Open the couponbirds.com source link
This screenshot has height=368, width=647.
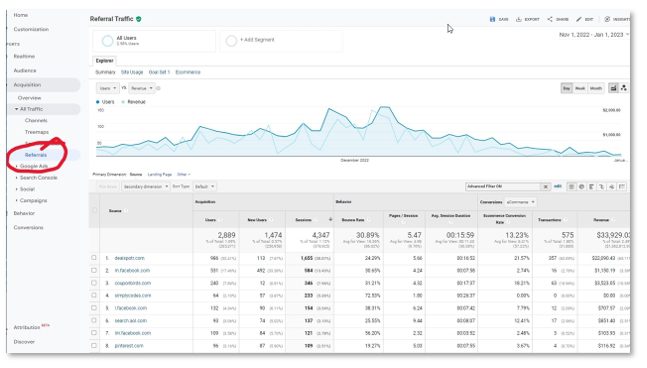(x=133, y=283)
